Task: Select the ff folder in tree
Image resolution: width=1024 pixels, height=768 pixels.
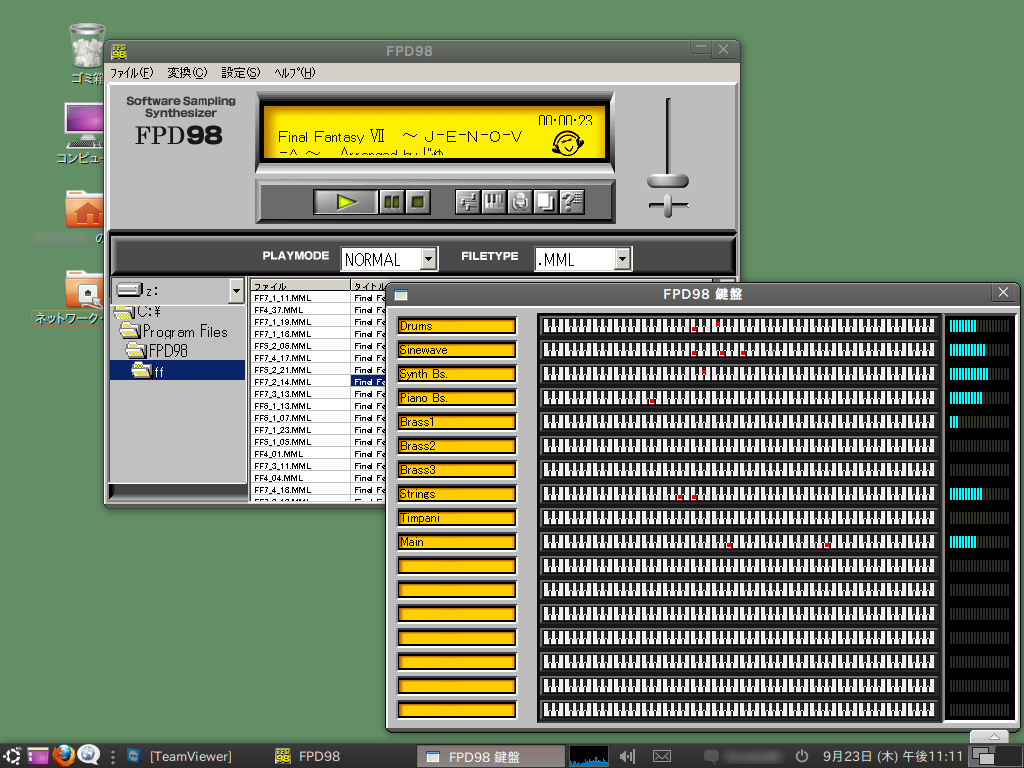Action: pyautogui.click(x=177, y=370)
